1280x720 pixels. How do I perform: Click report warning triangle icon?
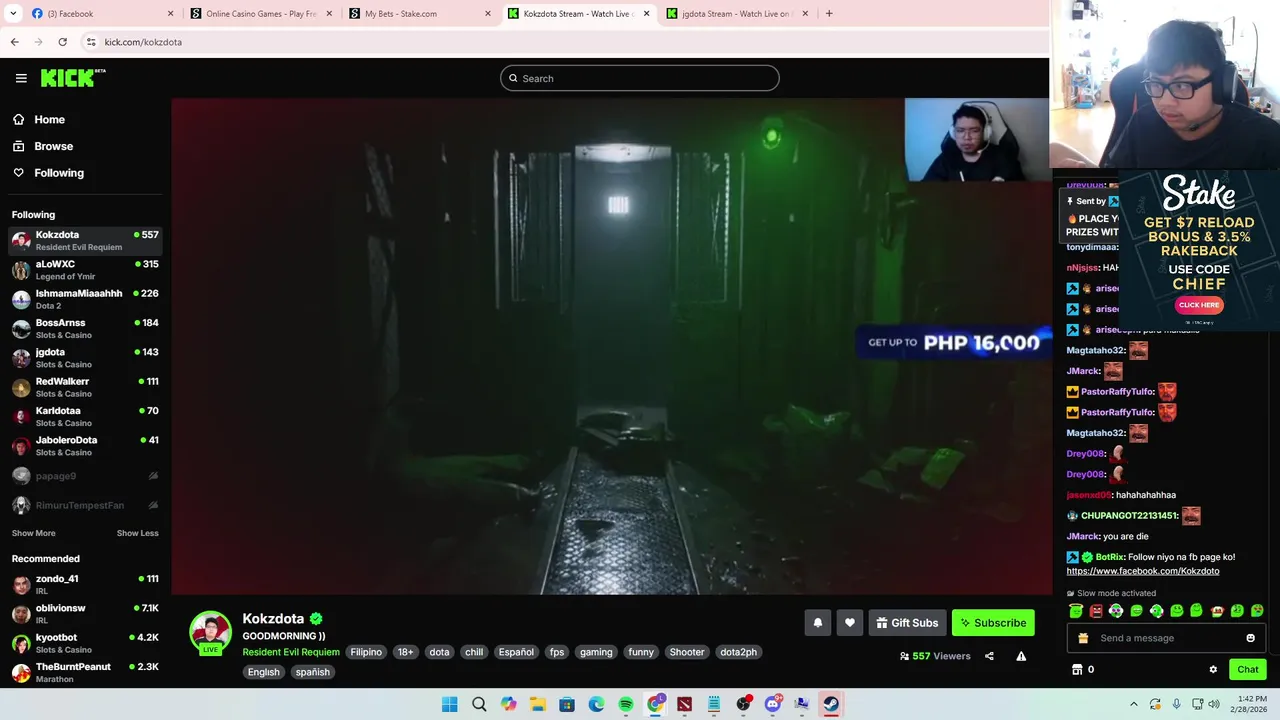pos(1021,656)
